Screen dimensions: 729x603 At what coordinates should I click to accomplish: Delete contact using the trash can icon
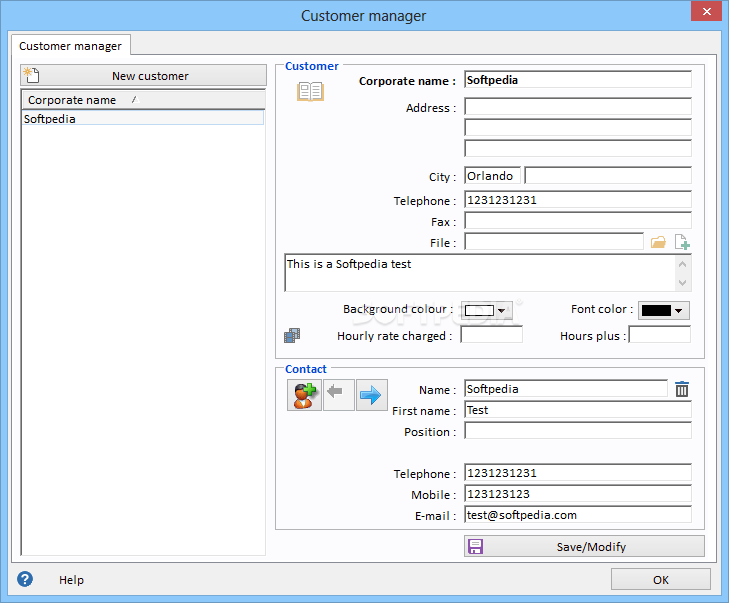click(x=682, y=389)
